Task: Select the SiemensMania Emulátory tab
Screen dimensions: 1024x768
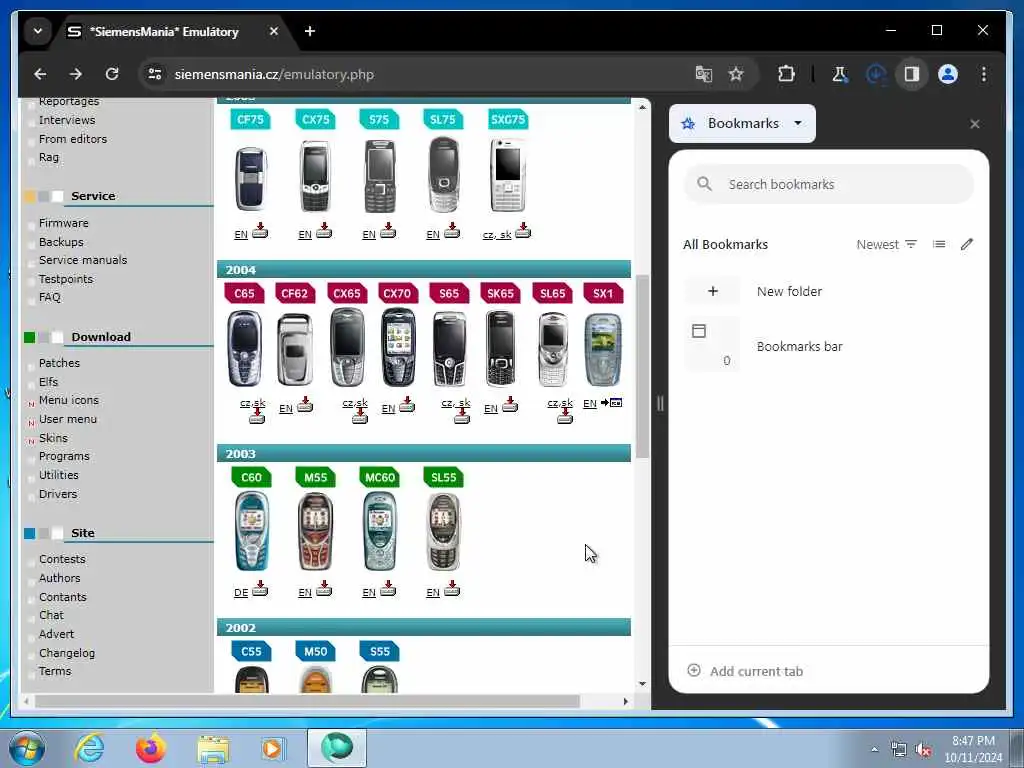Action: tap(163, 31)
